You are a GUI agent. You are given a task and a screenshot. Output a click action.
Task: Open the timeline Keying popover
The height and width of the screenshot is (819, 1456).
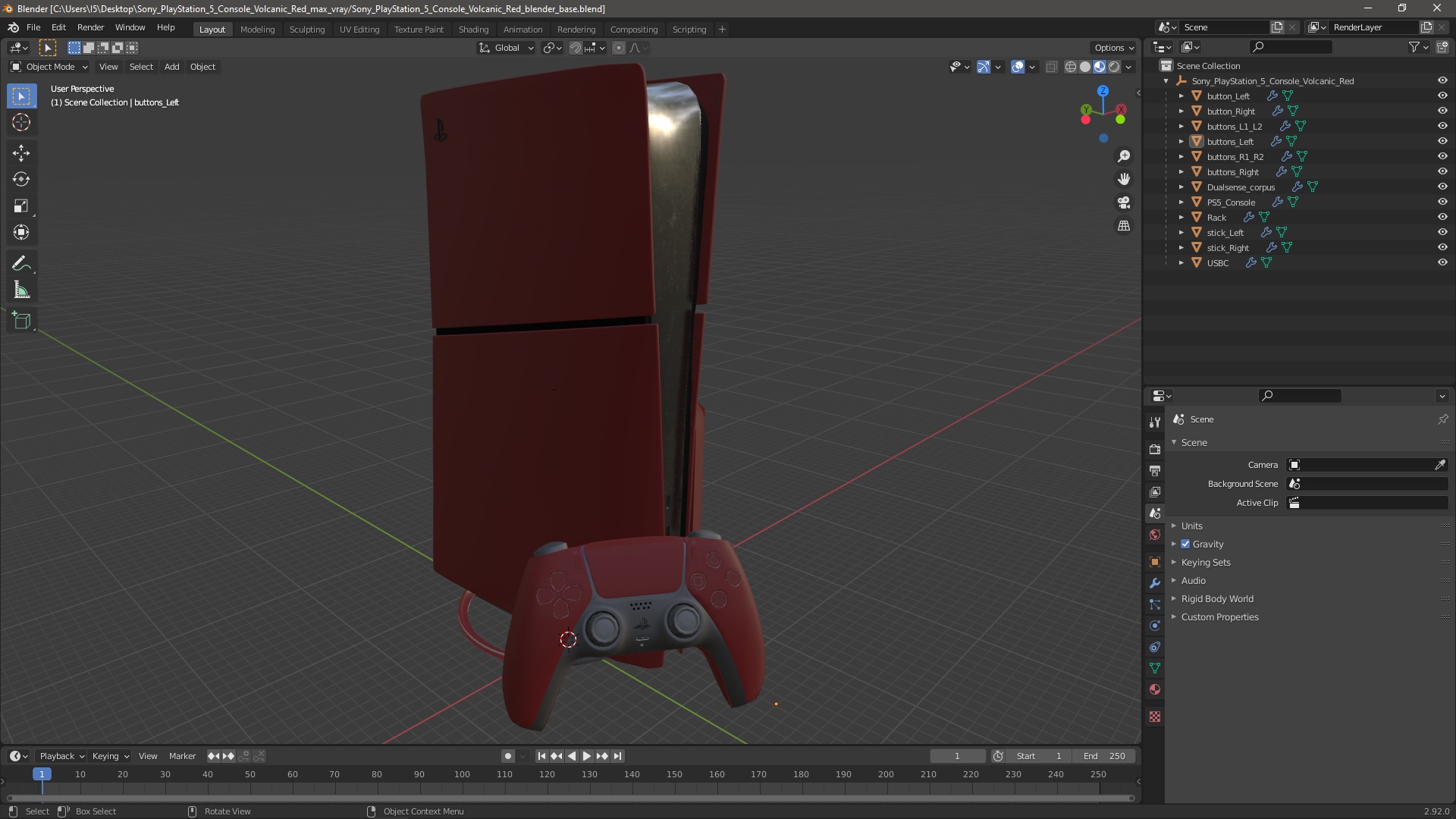[x=111, y=756]
